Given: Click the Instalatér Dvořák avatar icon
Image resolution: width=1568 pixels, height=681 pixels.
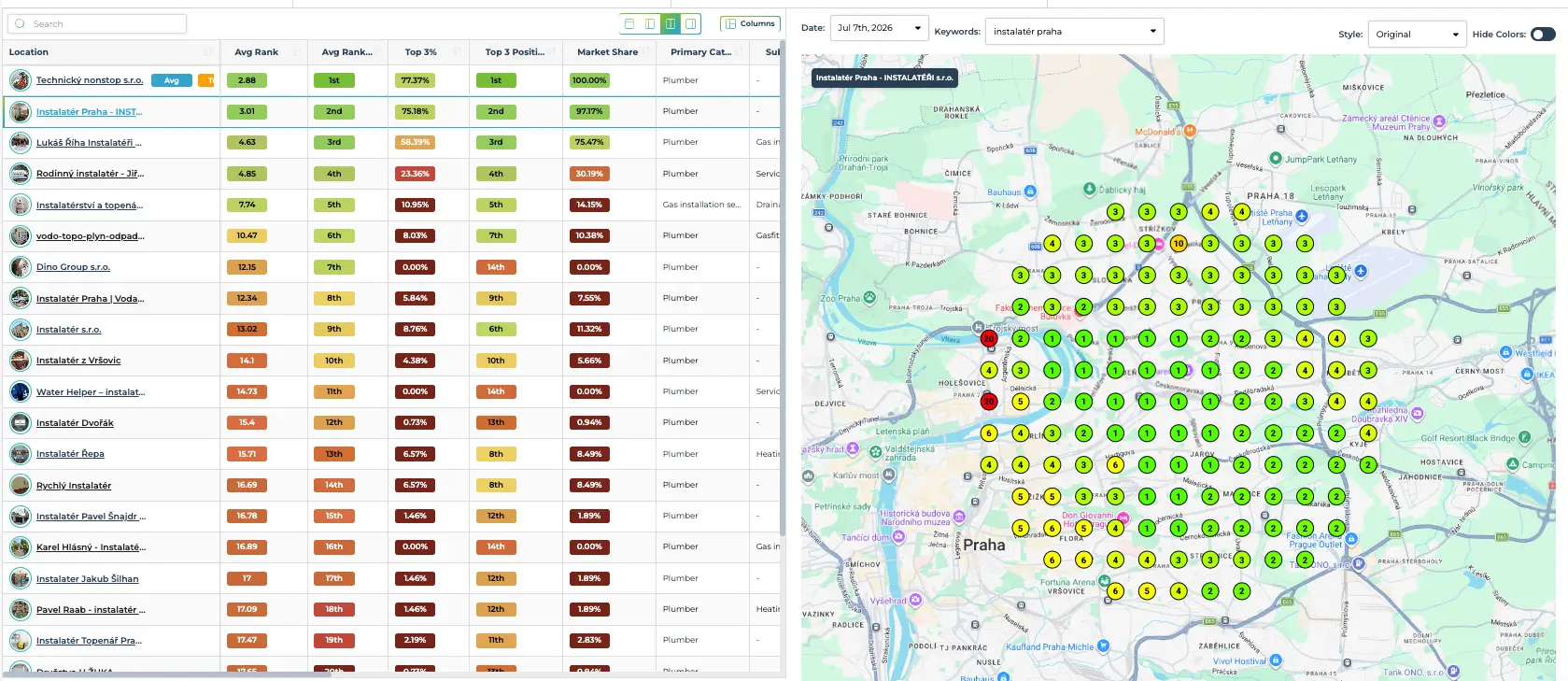Looking at the screenshot, I should pos(21,423).
